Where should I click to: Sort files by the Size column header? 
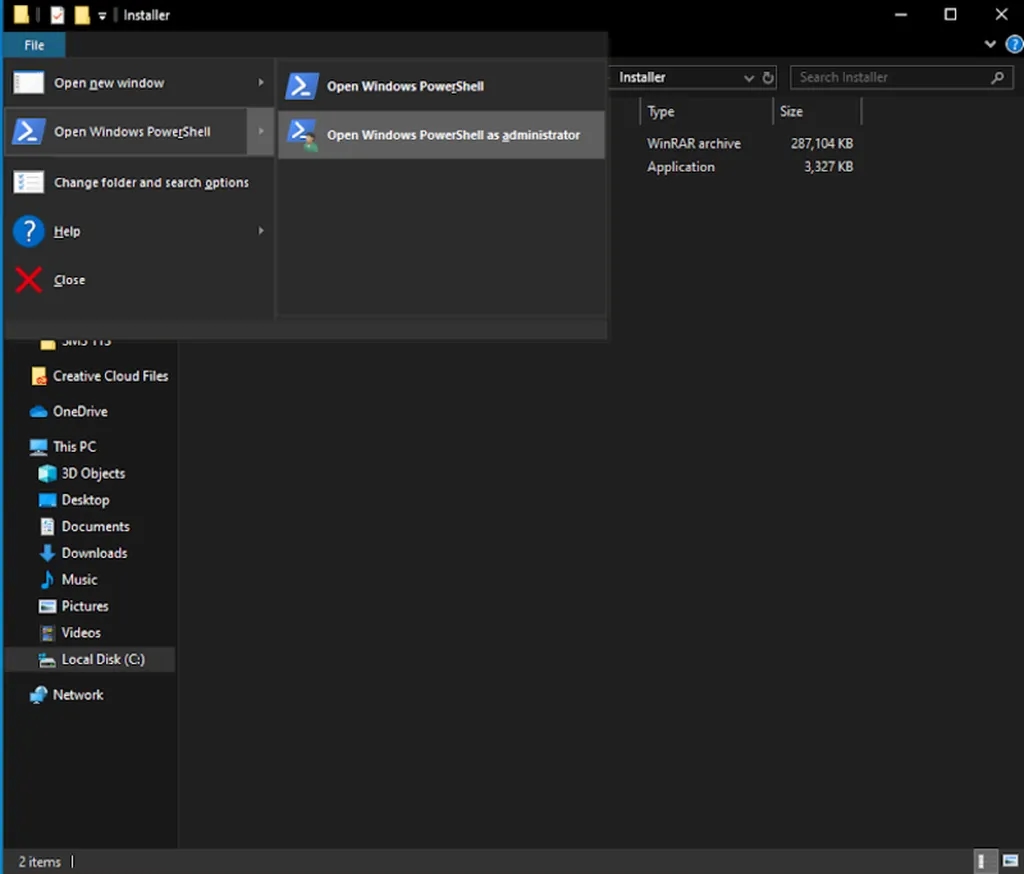(x=792, y=112)
